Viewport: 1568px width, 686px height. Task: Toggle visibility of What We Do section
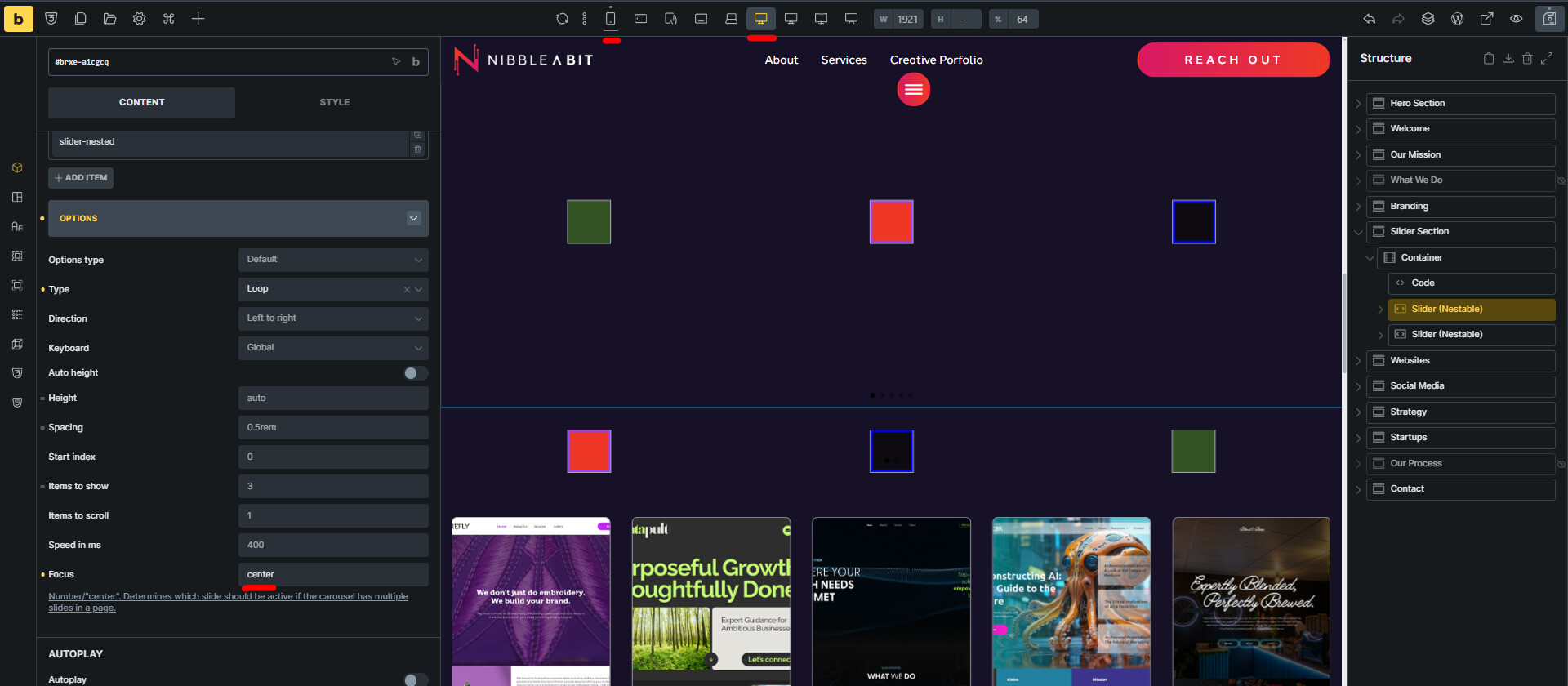(1561, 180)
